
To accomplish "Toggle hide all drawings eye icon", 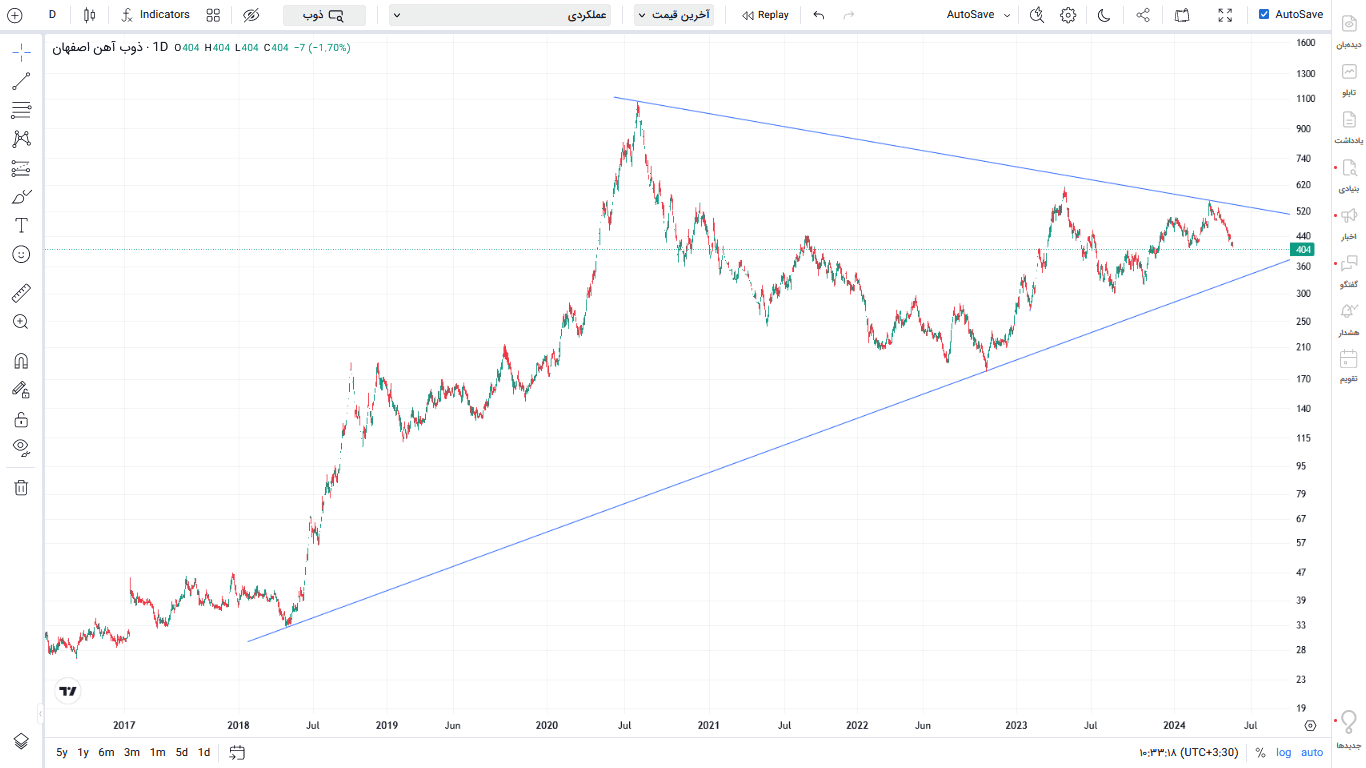I will [21, 447].
